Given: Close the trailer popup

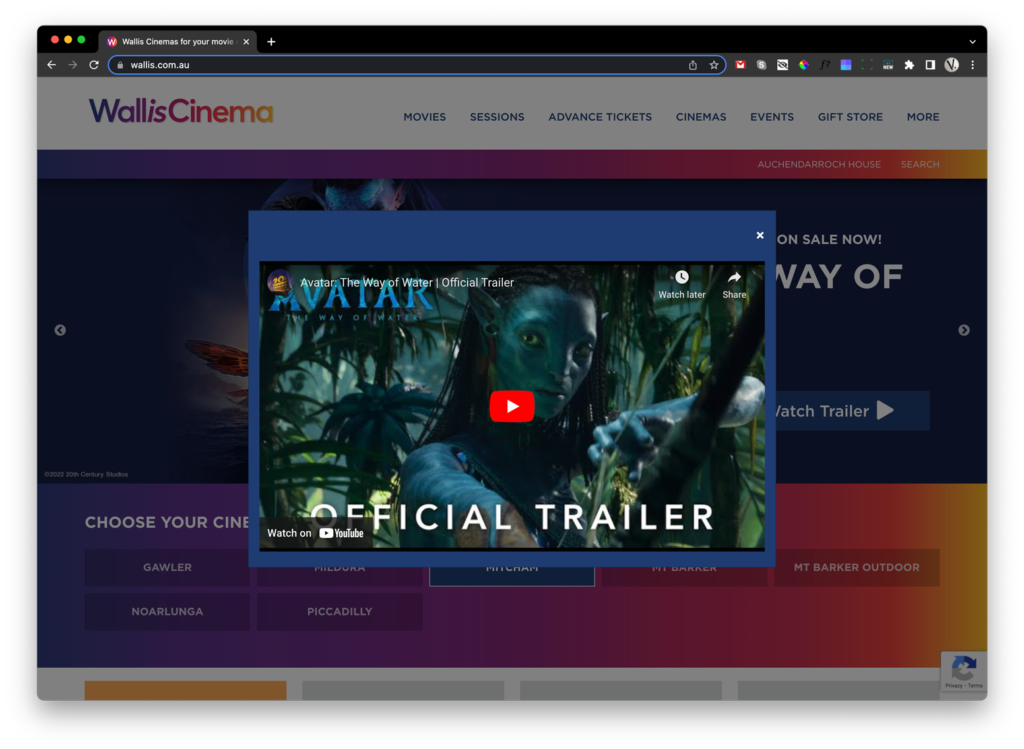Looking at the screenshot, I should [x=760, y=235].
